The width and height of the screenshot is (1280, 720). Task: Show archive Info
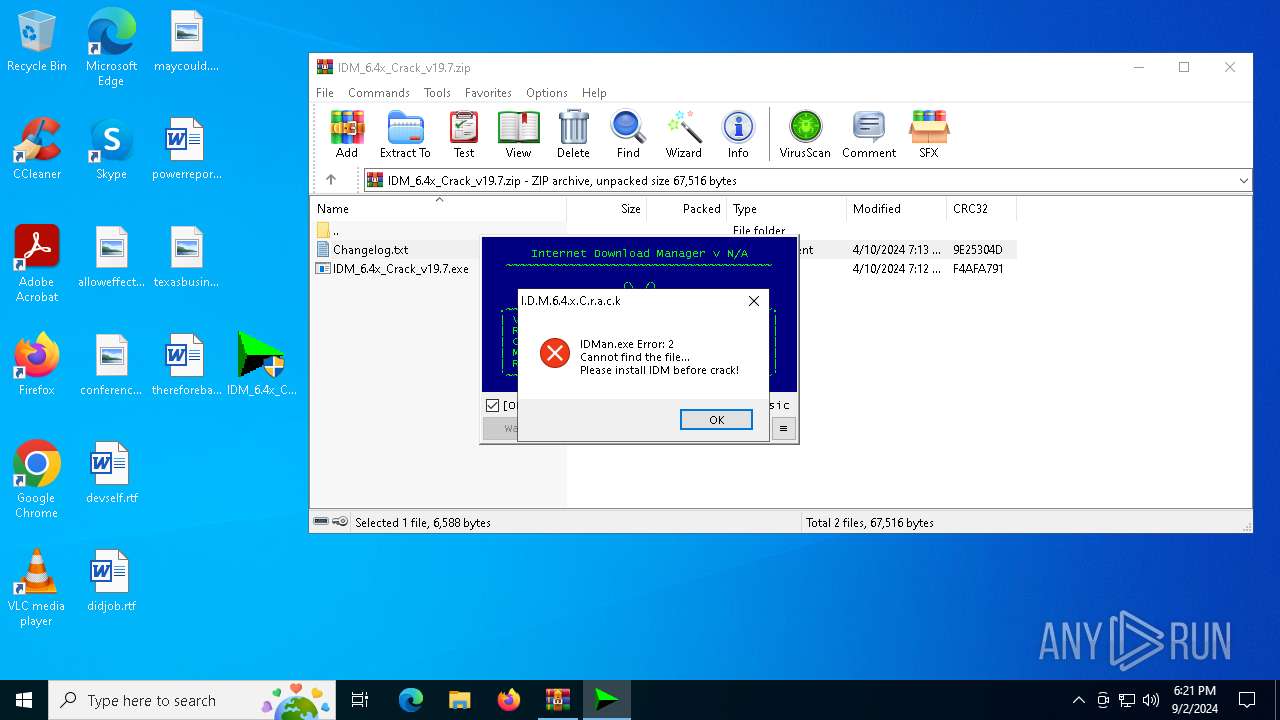pyautogui.click(x=738, y=134)
